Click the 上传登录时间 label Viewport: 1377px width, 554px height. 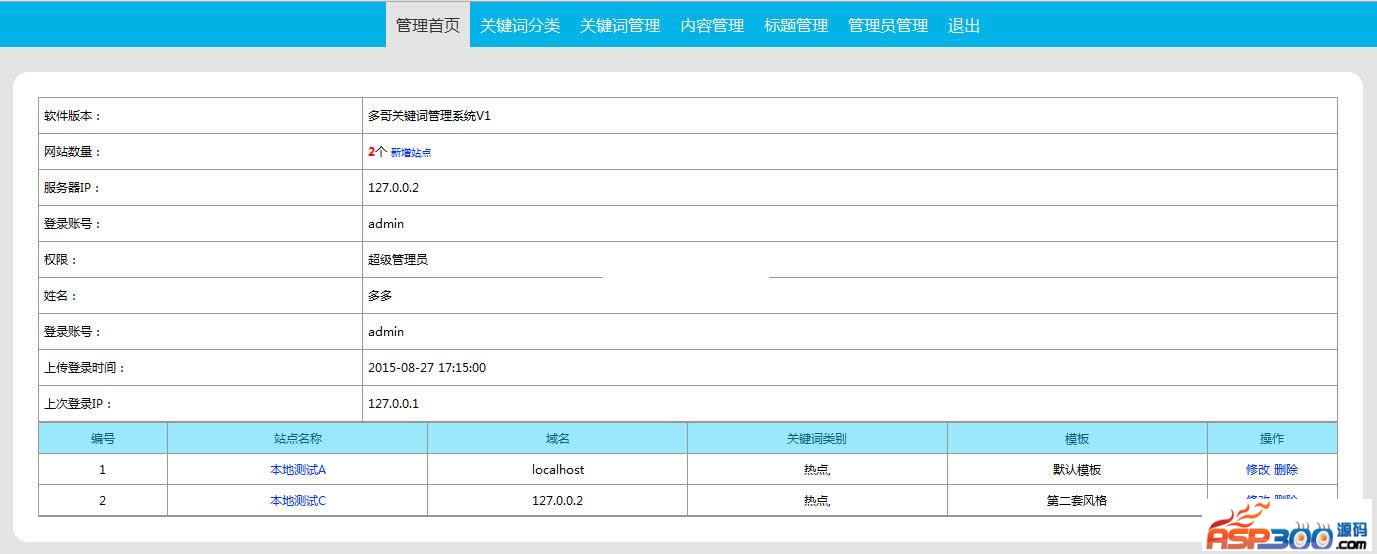pos(84,368)
